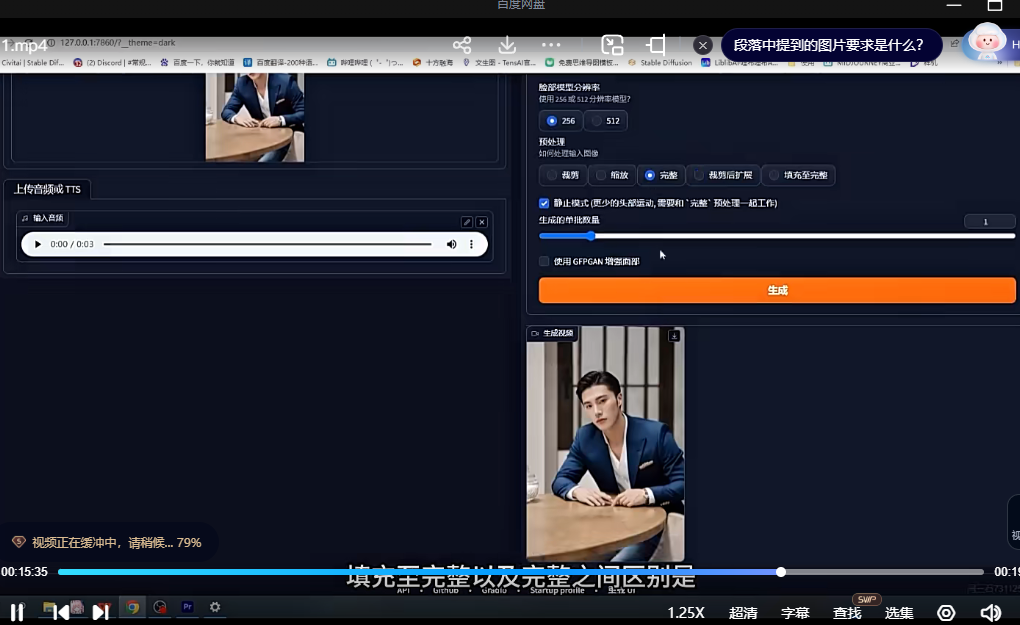
Task: Mute the input audio speaker icon
Action: click(x=451, y=245)
